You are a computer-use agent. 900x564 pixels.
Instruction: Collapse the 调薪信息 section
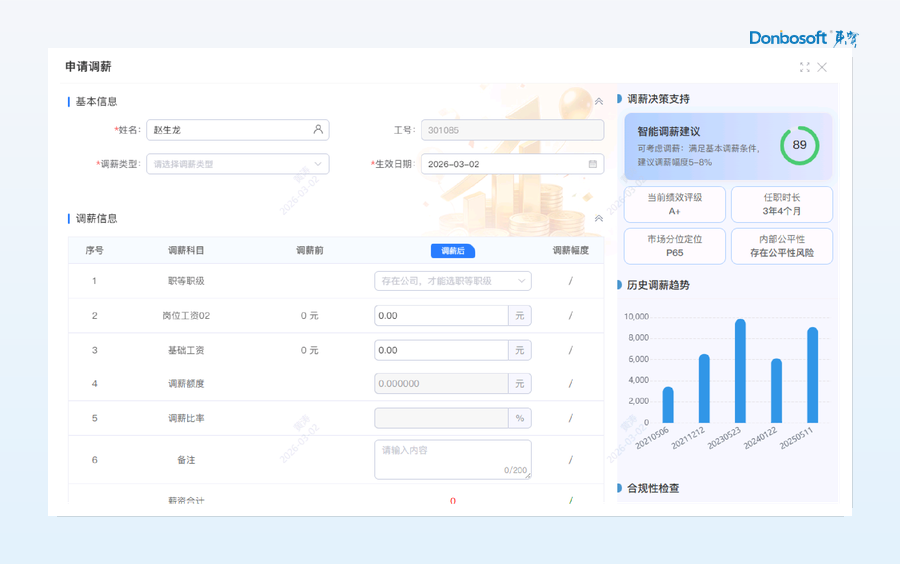[599, 219]
